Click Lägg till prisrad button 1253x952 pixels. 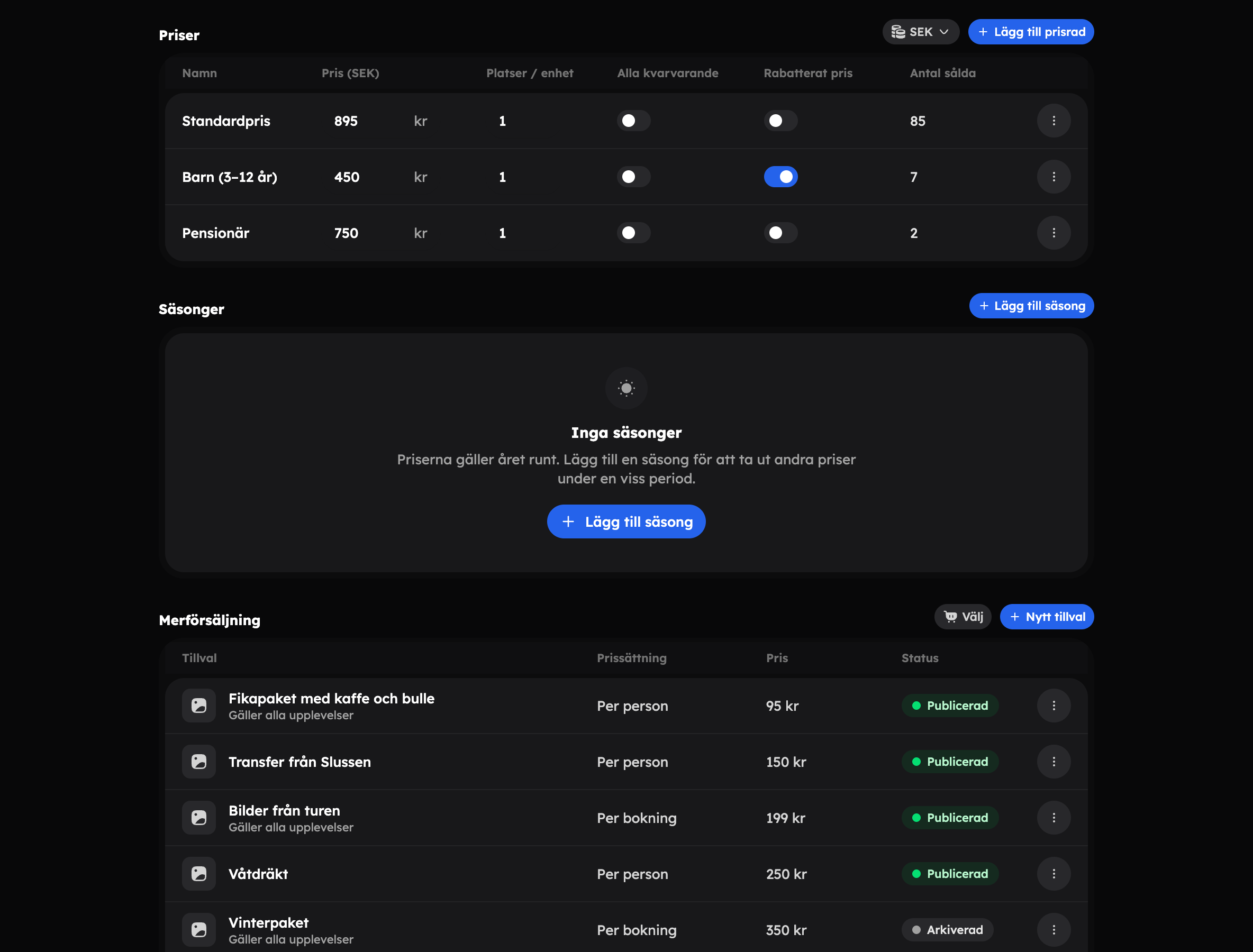1031,32
